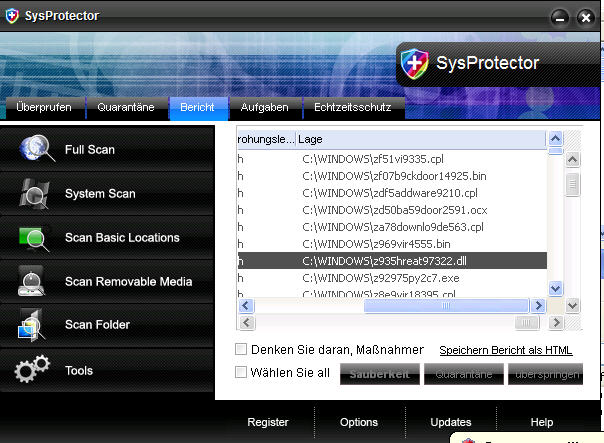Open the Überprüfen tab
The width and height of the screenshot is (604, 443).
tap(44, 107)
